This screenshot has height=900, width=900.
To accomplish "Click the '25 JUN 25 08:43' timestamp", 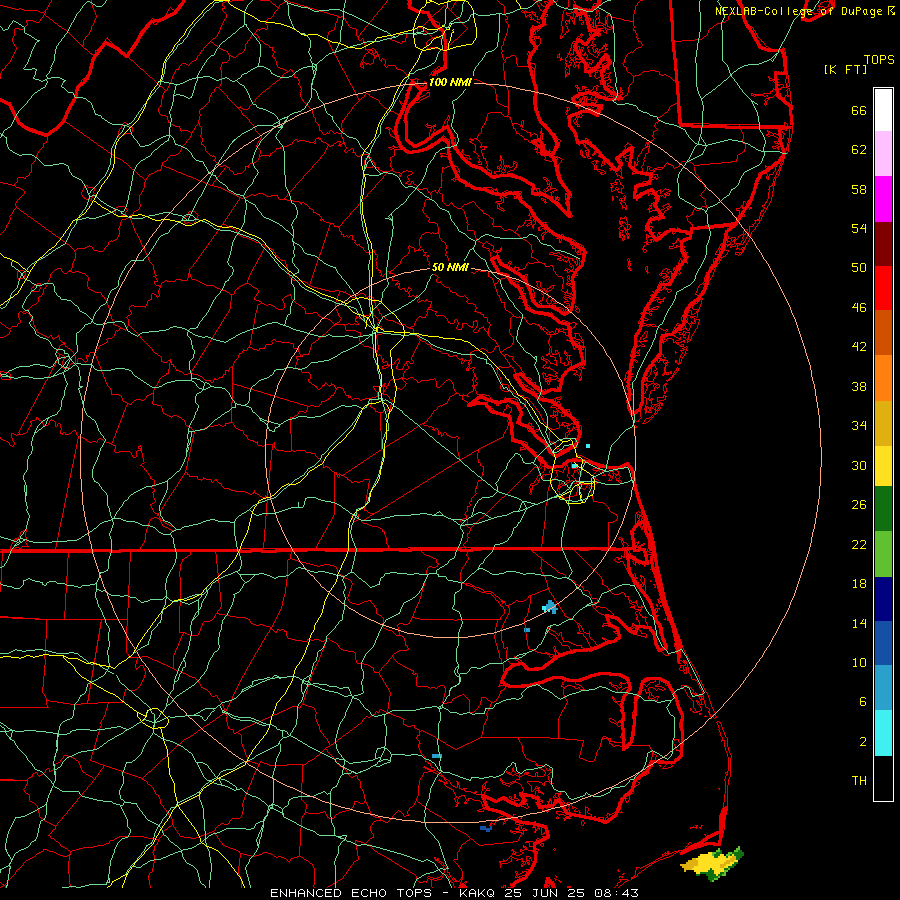I will (572, 893).
